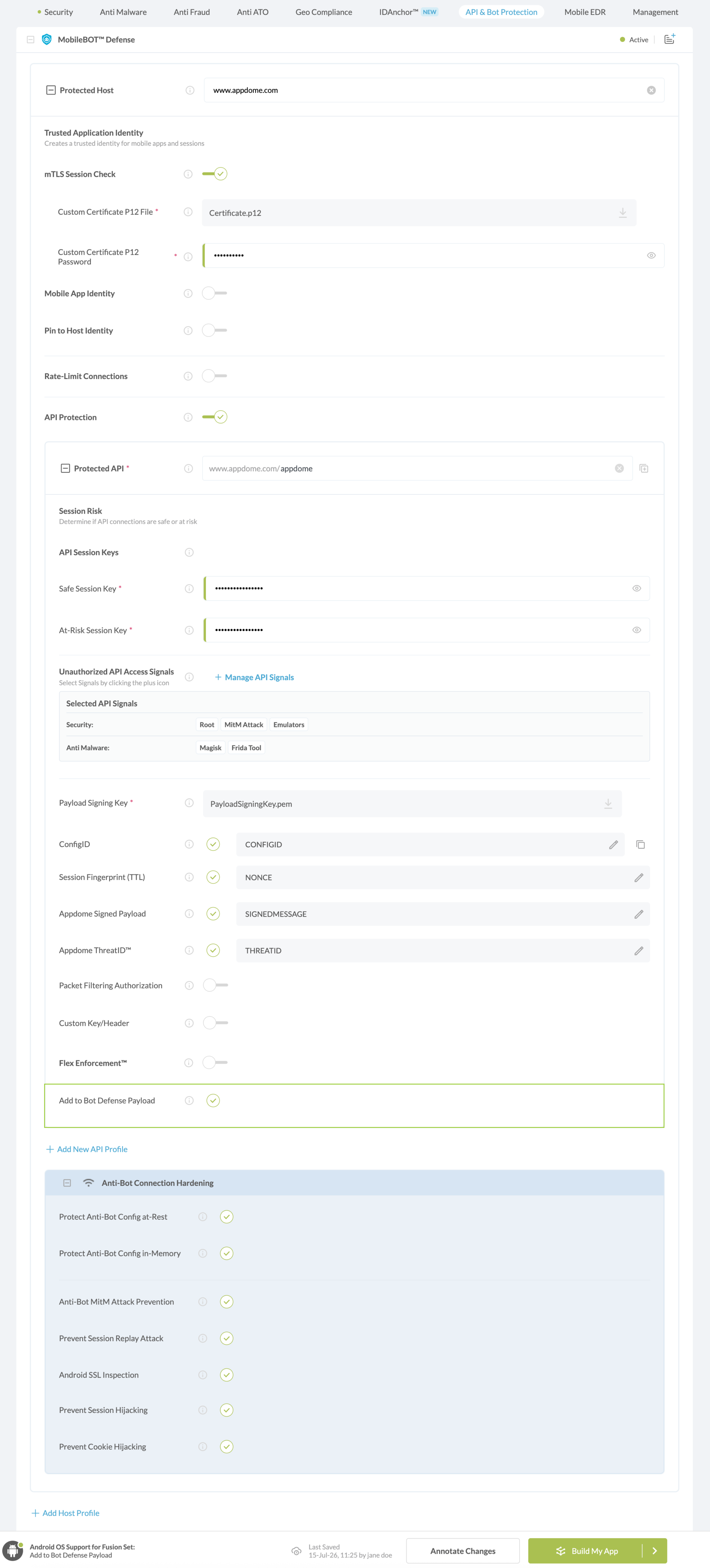Collapse the MobileBOT Defense section
This screenshot has width=710, height=1568.
[31, 40]
